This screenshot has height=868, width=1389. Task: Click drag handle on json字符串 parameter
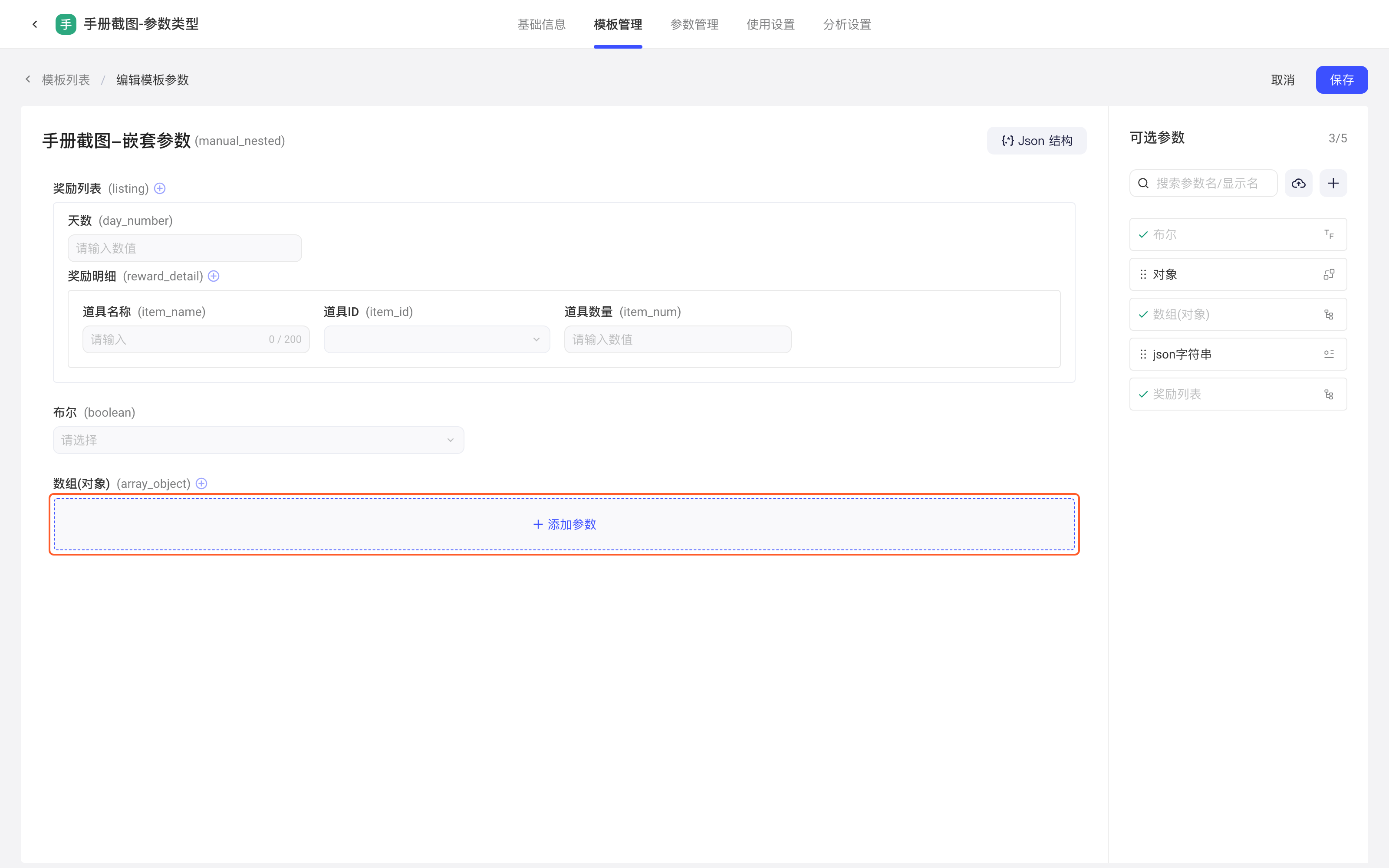click(x=1143, y=354)
